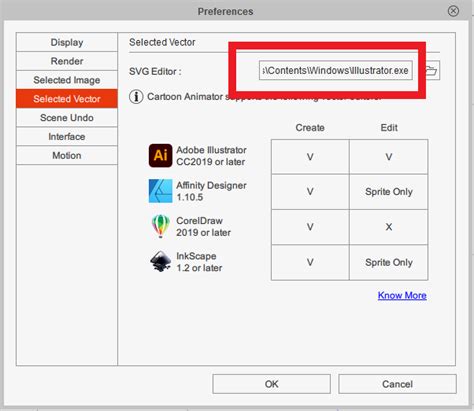Select the Selected Vector tab

(67, 99)
